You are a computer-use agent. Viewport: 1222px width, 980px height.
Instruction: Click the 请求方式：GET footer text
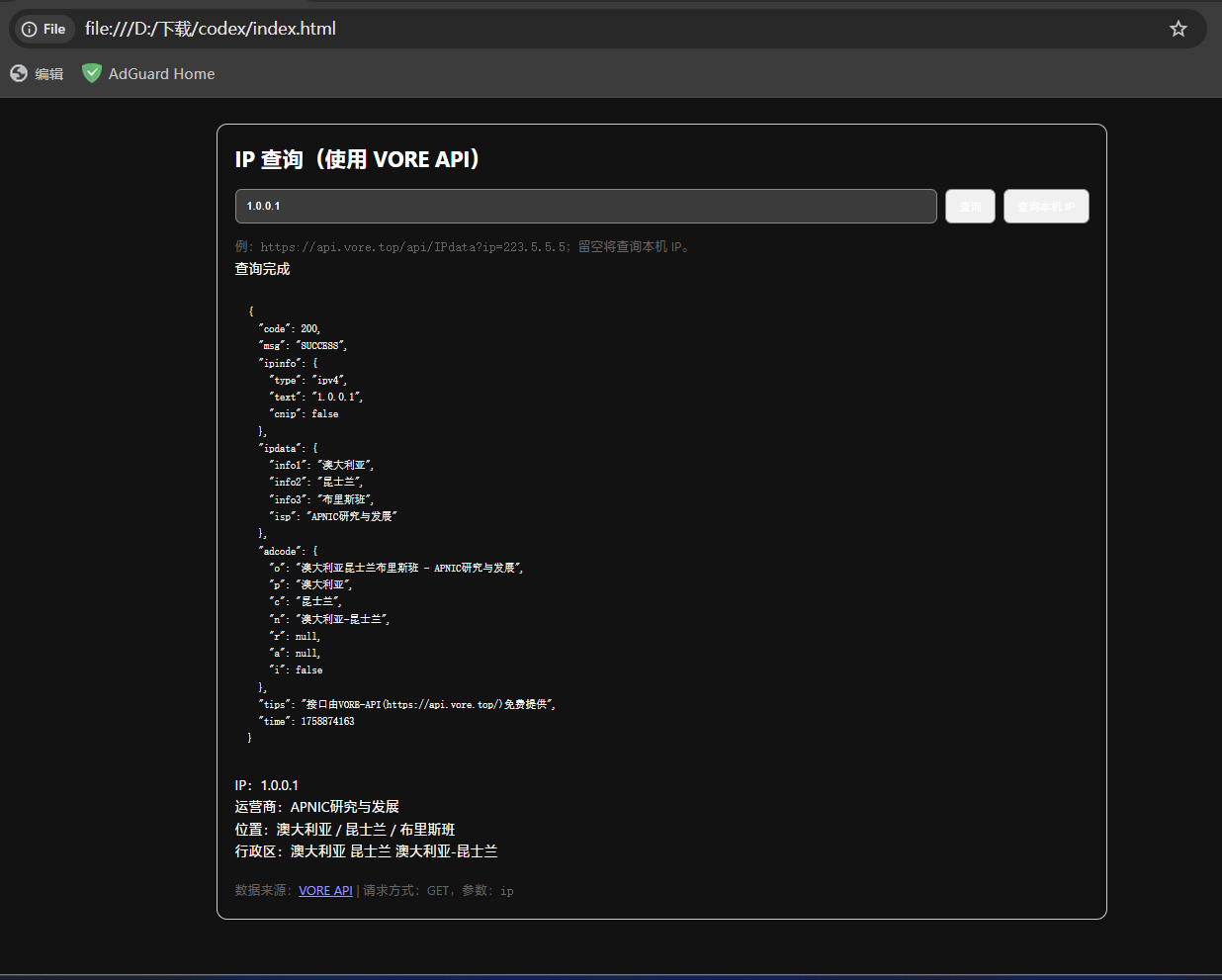[x=406, y=890]
